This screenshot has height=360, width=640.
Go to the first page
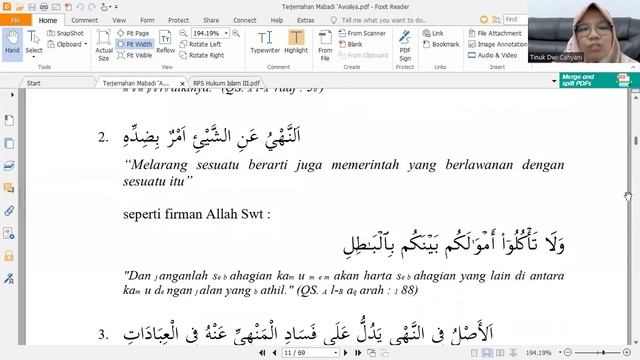(x=262, y=353)
